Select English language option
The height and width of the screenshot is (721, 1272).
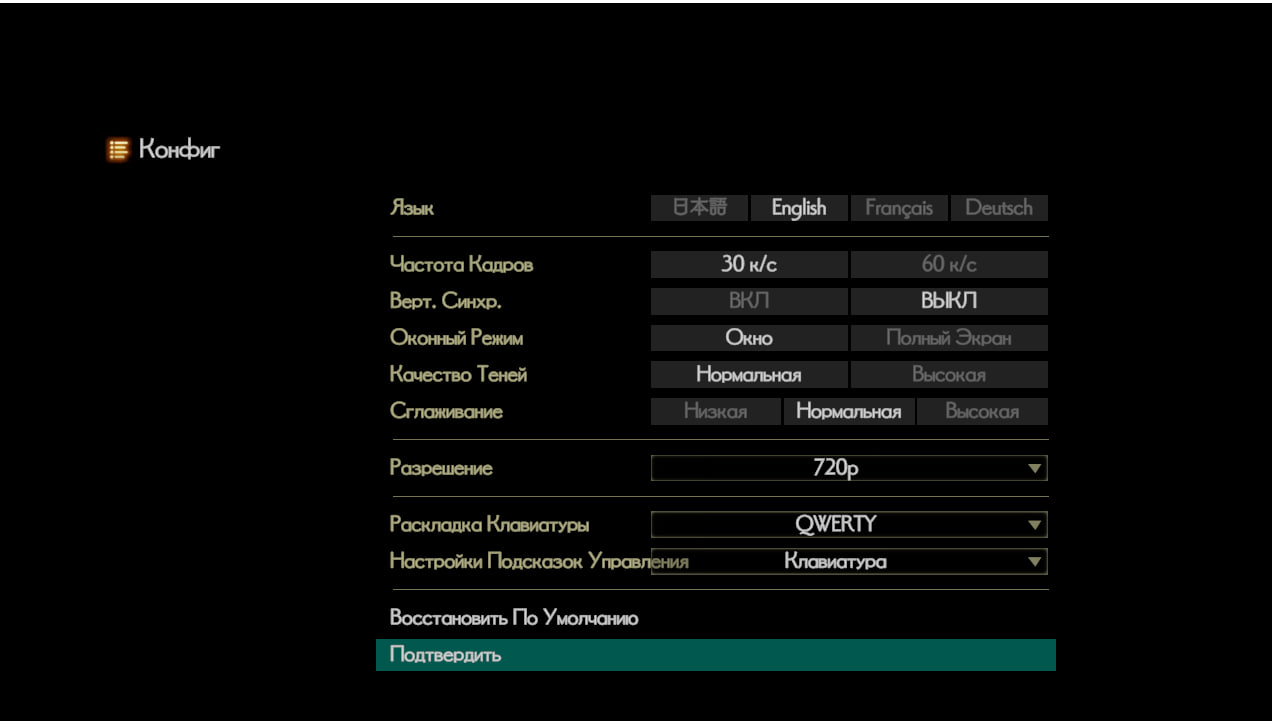pos(798,208)
